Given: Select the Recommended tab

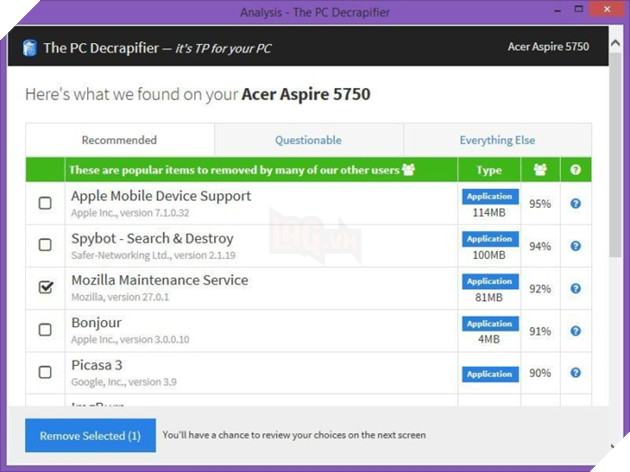Looking at the screenshot, I should 119,140.
